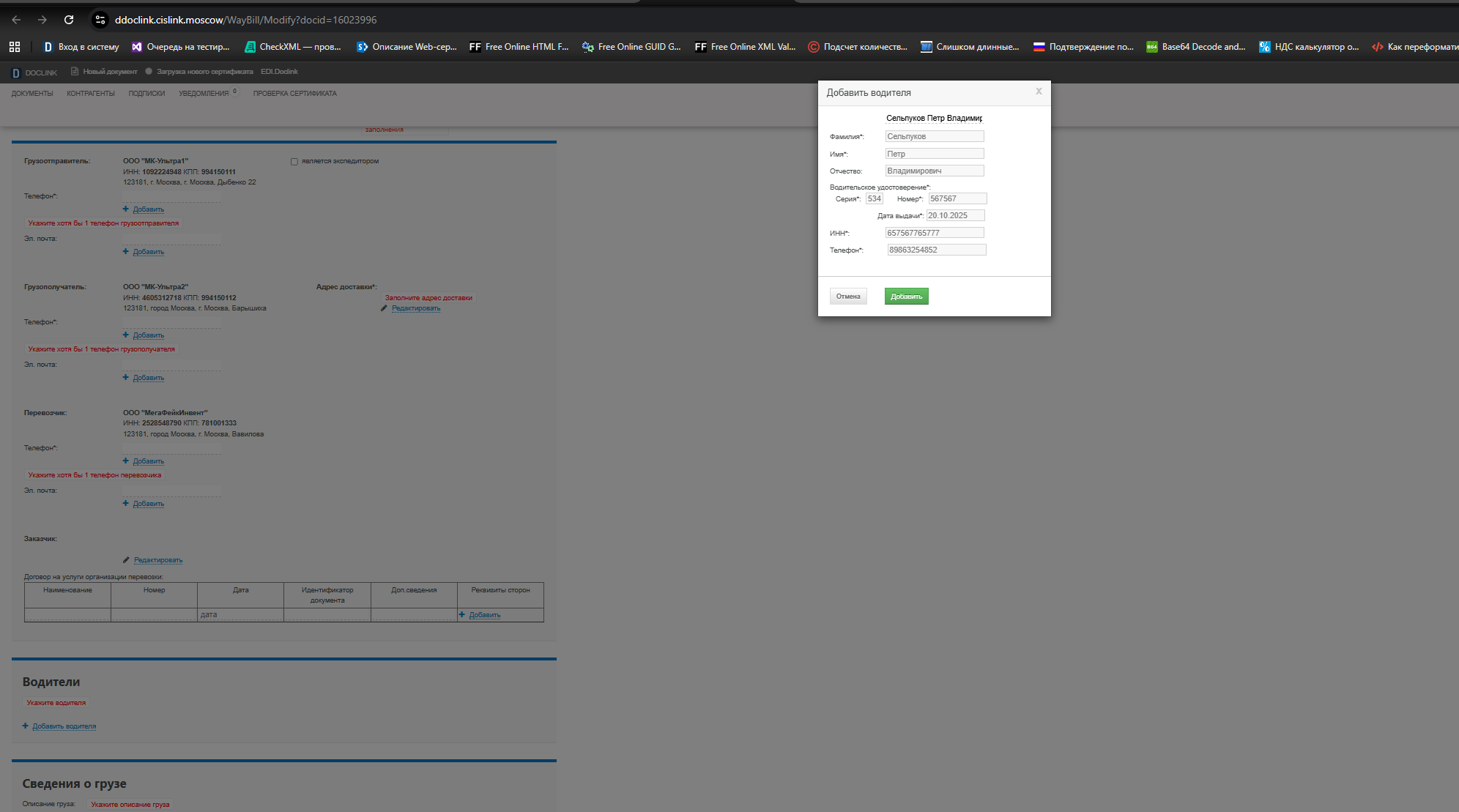The image size is (1459, 812).
Task: Click the green Добавить button
Action: [906, 297]
